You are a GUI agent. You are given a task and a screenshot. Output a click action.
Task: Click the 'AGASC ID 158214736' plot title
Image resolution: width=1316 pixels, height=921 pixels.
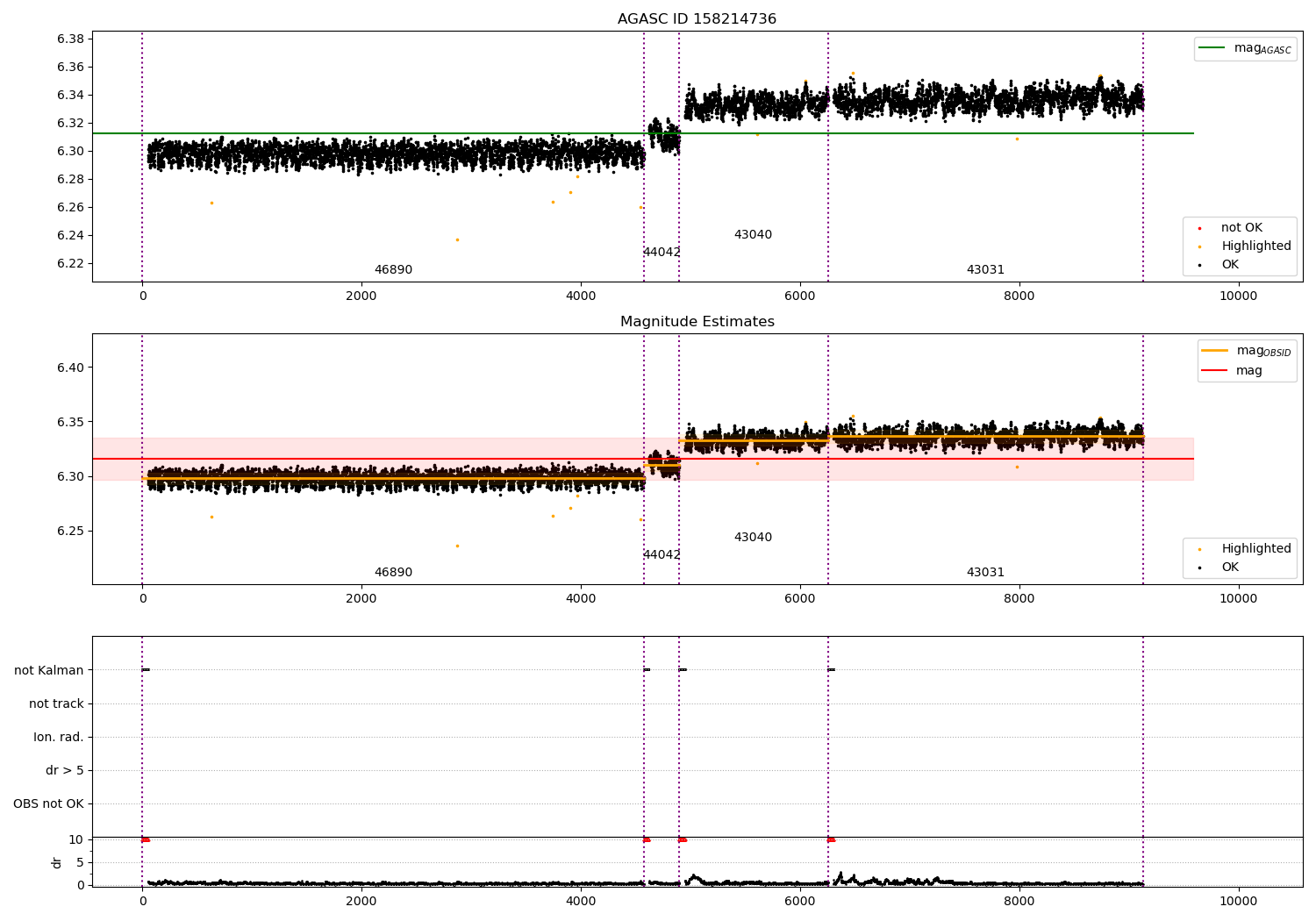(x=697, y=19)
